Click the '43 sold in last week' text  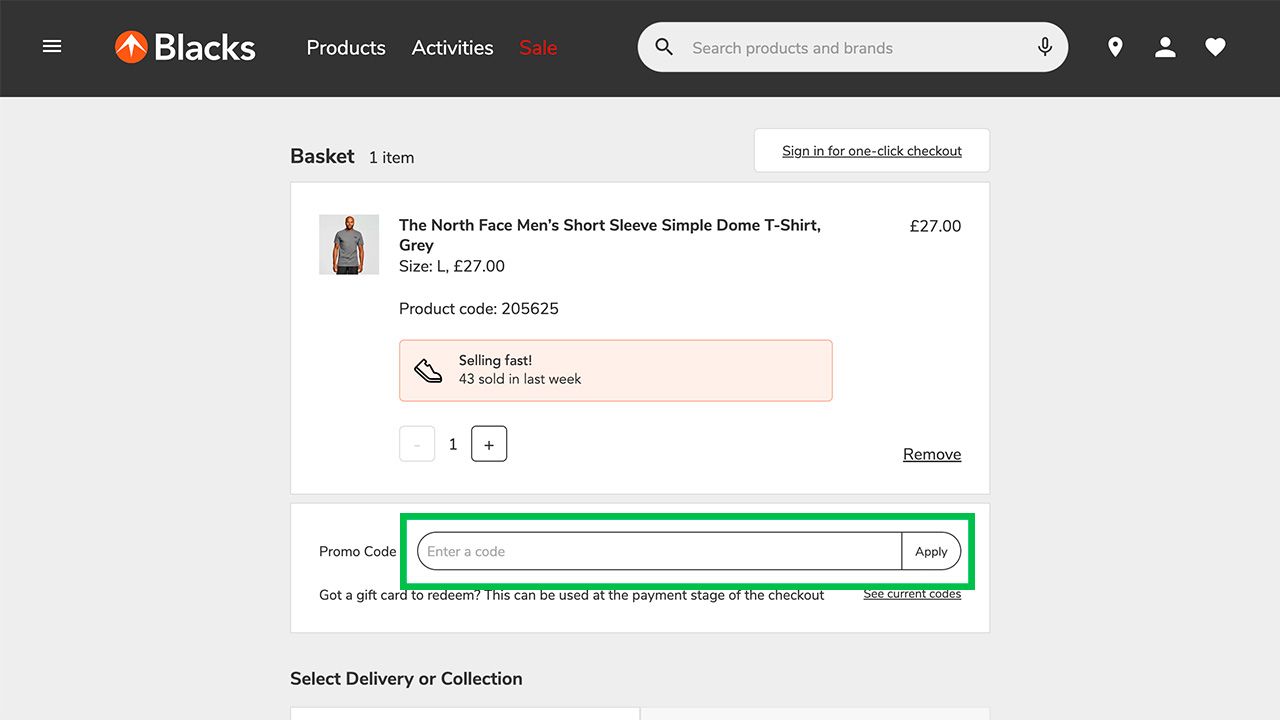pyautogui.click(x=520, y=379)
